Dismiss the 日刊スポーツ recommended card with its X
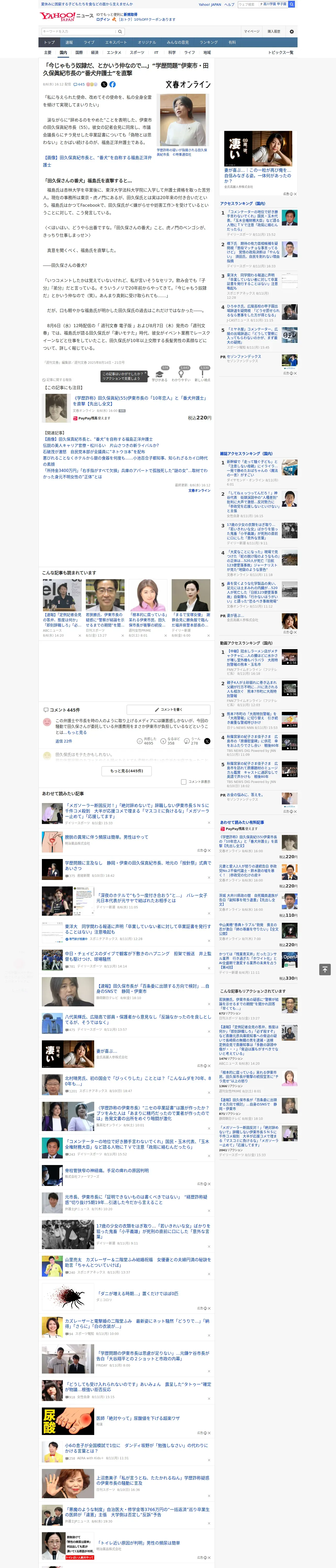The image size is (336, 1568). tap(122, 636)
